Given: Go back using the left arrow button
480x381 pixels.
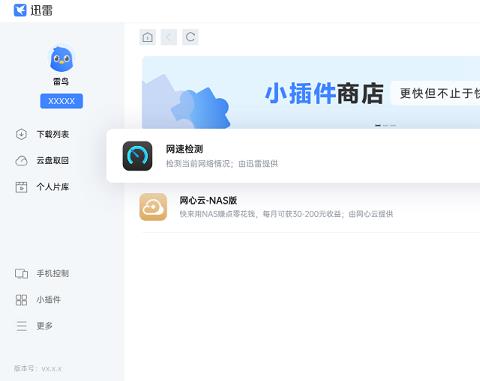Looking at the screenshot, I should coord(169,37).
